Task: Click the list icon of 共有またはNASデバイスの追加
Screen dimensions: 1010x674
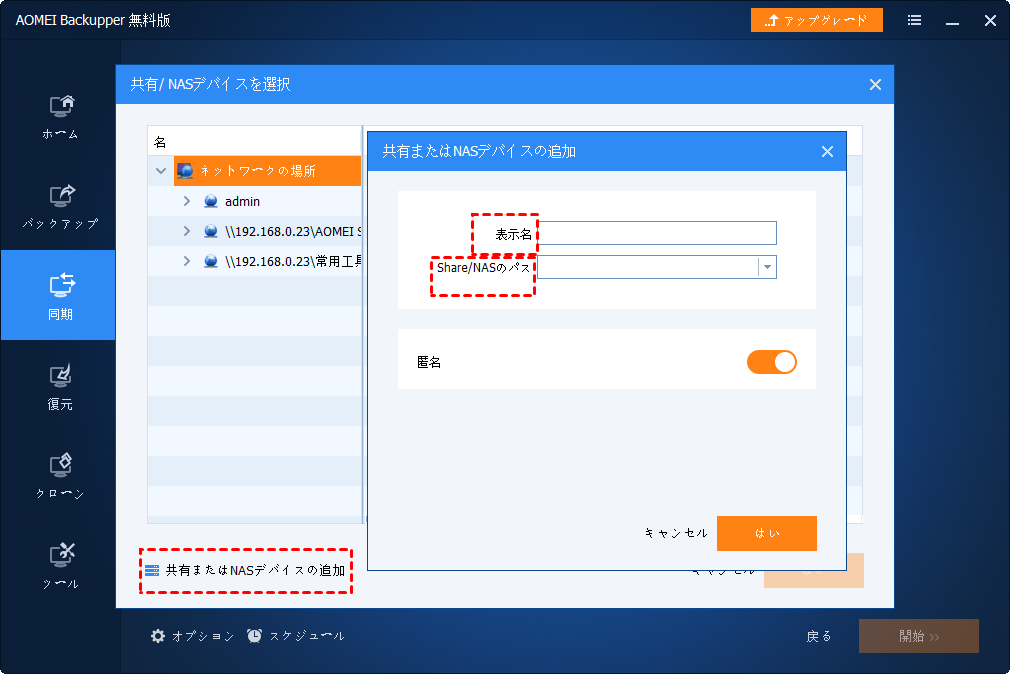Action: [152, 570]
